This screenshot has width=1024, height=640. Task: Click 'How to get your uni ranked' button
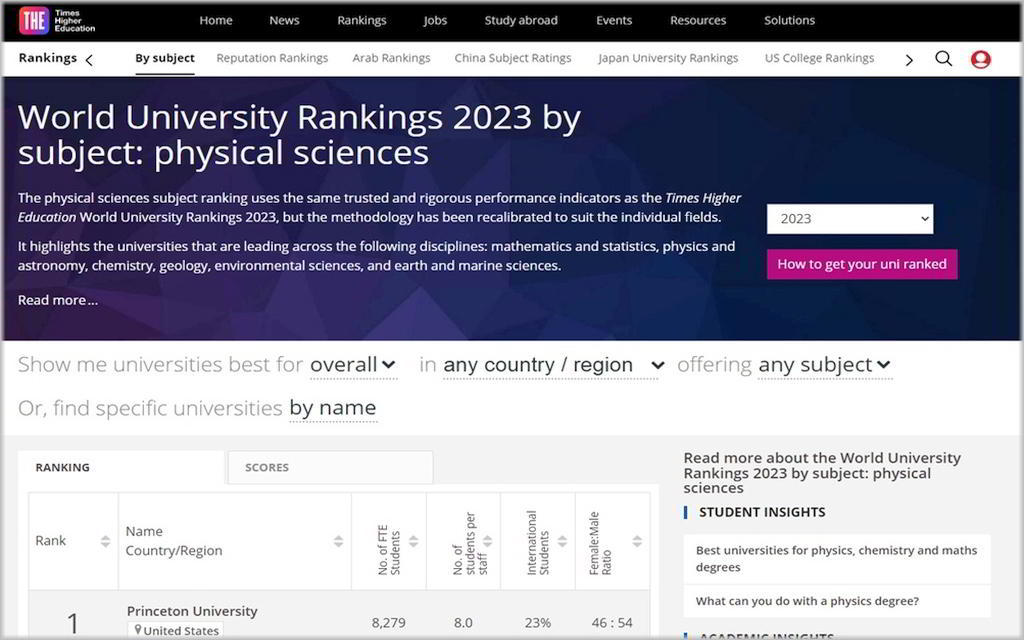862,264
